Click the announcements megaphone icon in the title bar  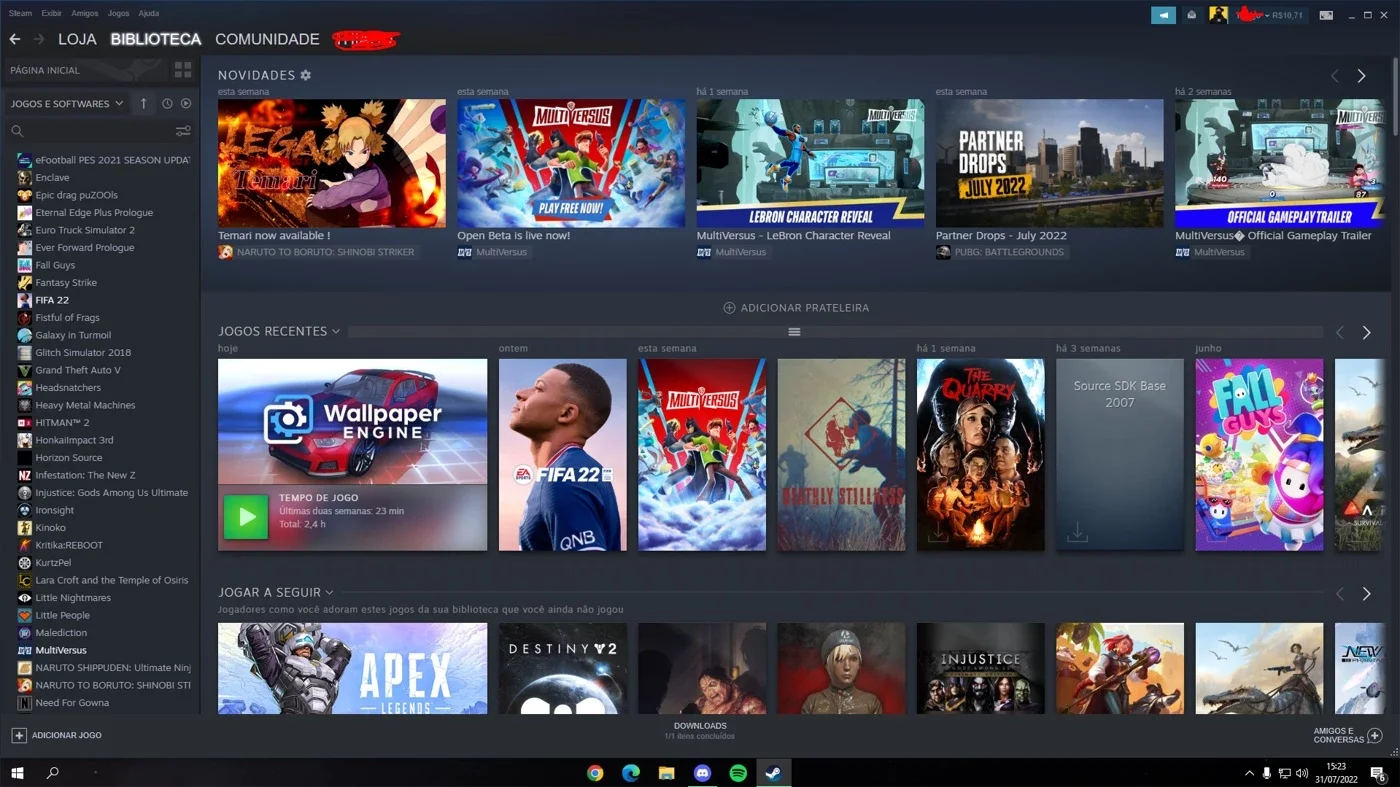coord(1163,15)
